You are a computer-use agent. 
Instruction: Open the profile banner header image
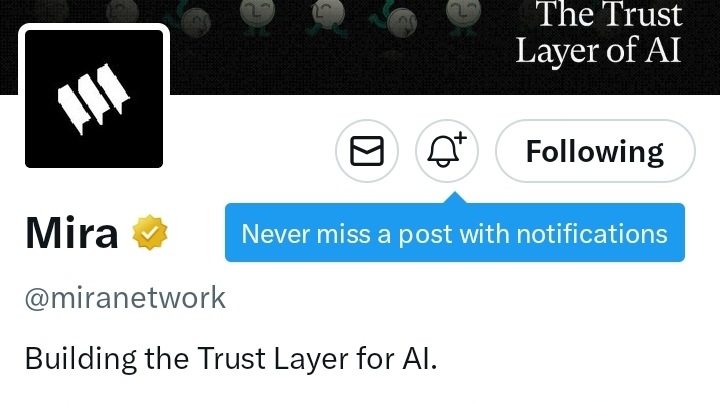[x=360, y=47]
